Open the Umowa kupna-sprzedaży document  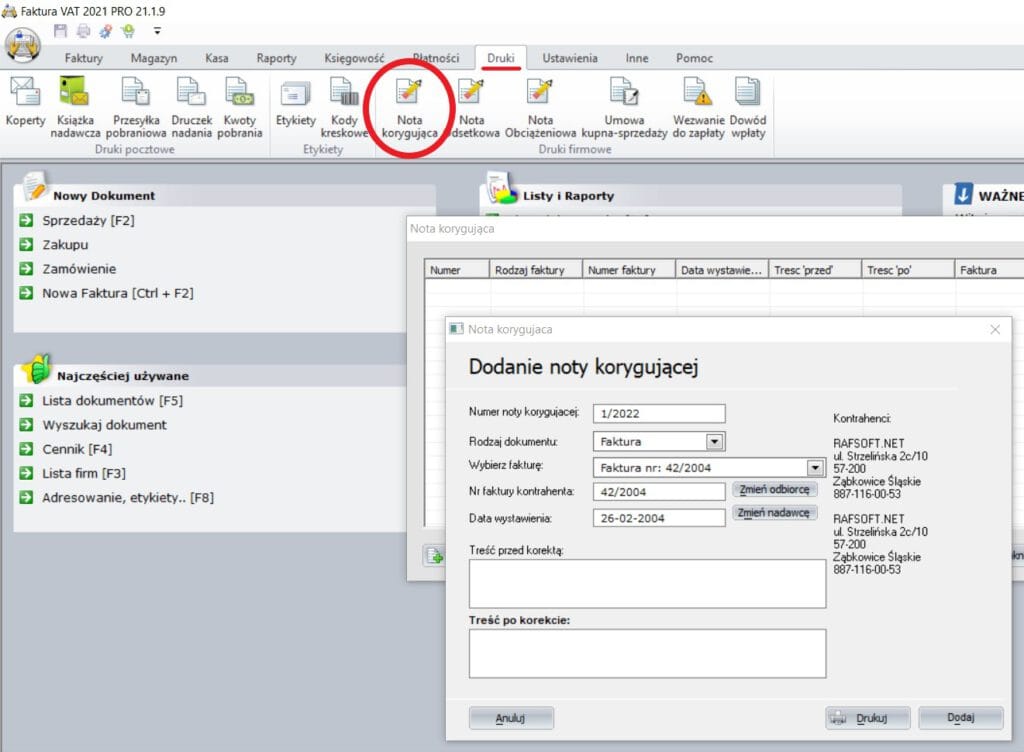(624, 94)
